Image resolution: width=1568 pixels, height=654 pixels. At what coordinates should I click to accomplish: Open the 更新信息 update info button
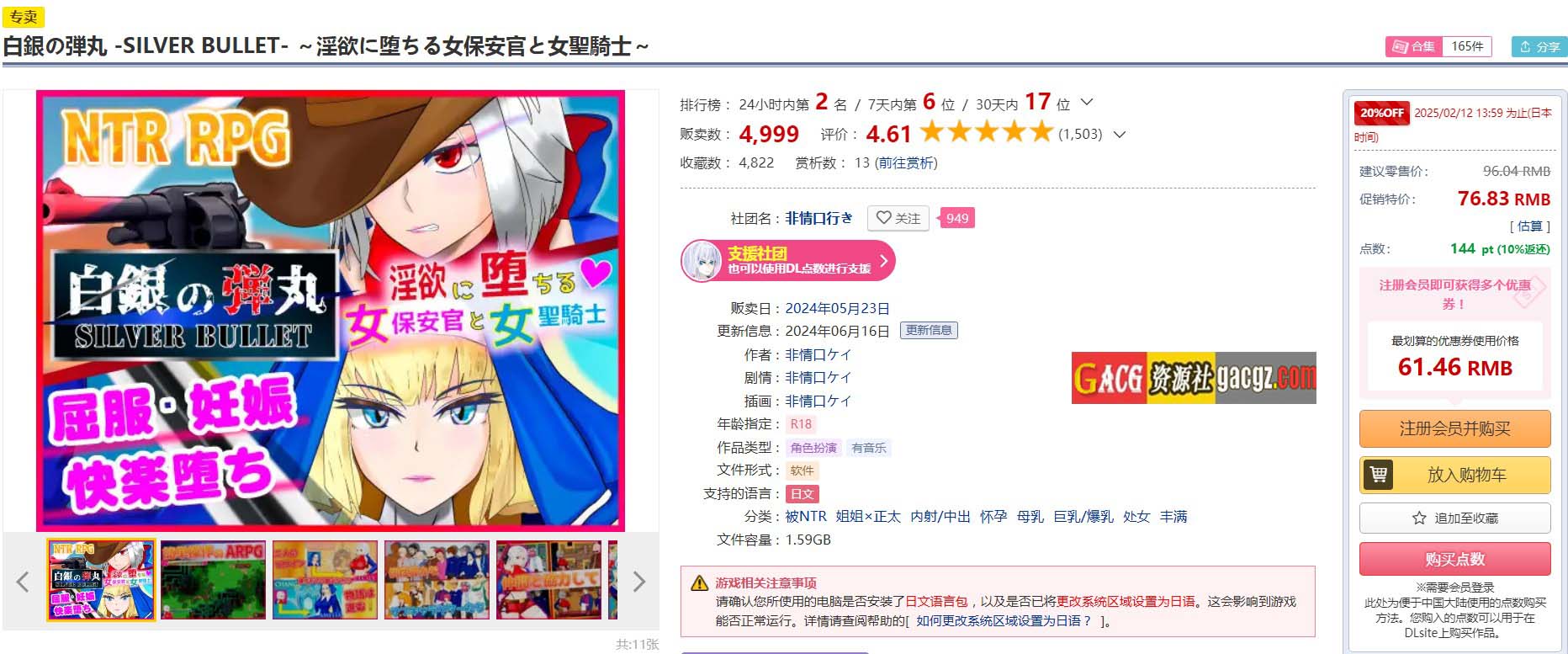tap(929, 330)
